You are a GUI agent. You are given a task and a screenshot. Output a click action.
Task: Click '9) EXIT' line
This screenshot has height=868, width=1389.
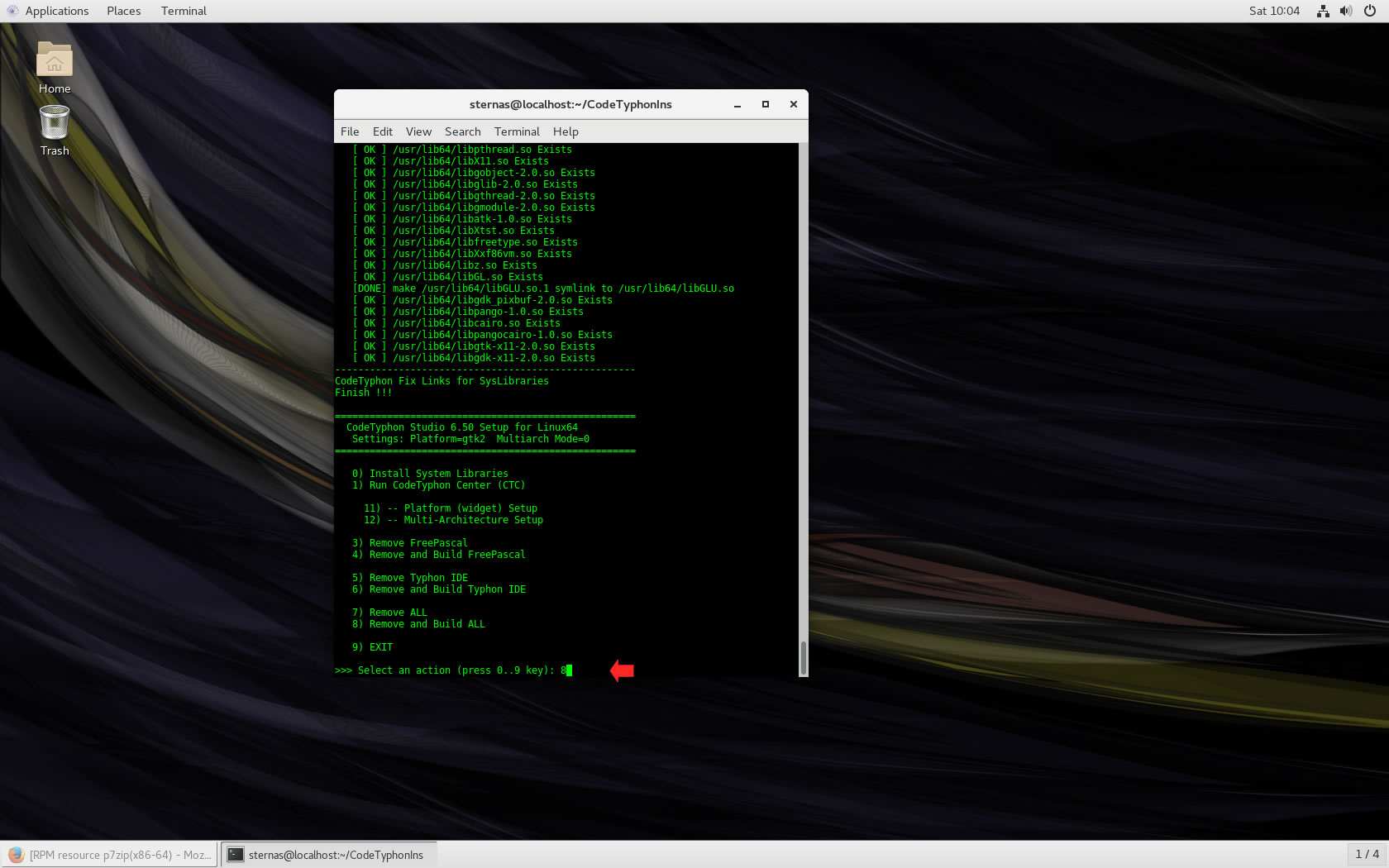coord(372,647)
